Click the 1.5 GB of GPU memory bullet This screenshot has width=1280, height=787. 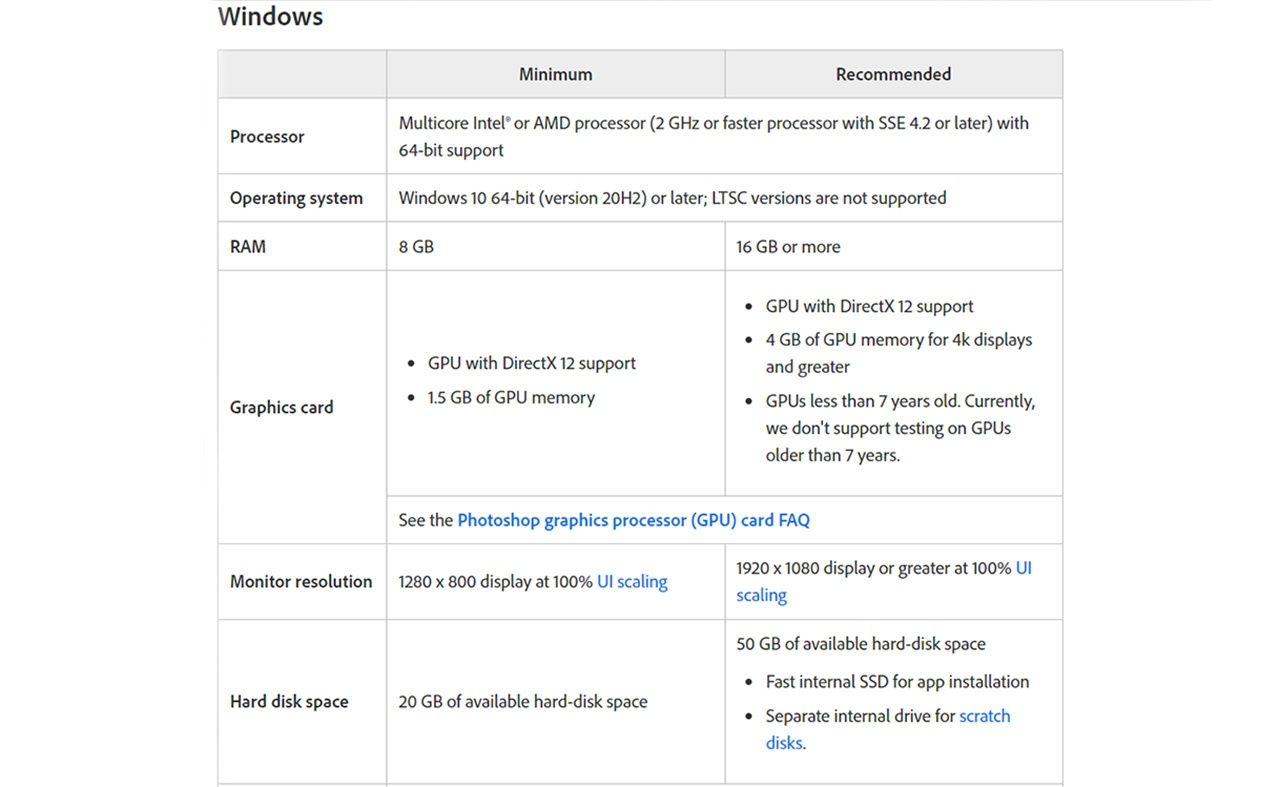pos(511,397)
